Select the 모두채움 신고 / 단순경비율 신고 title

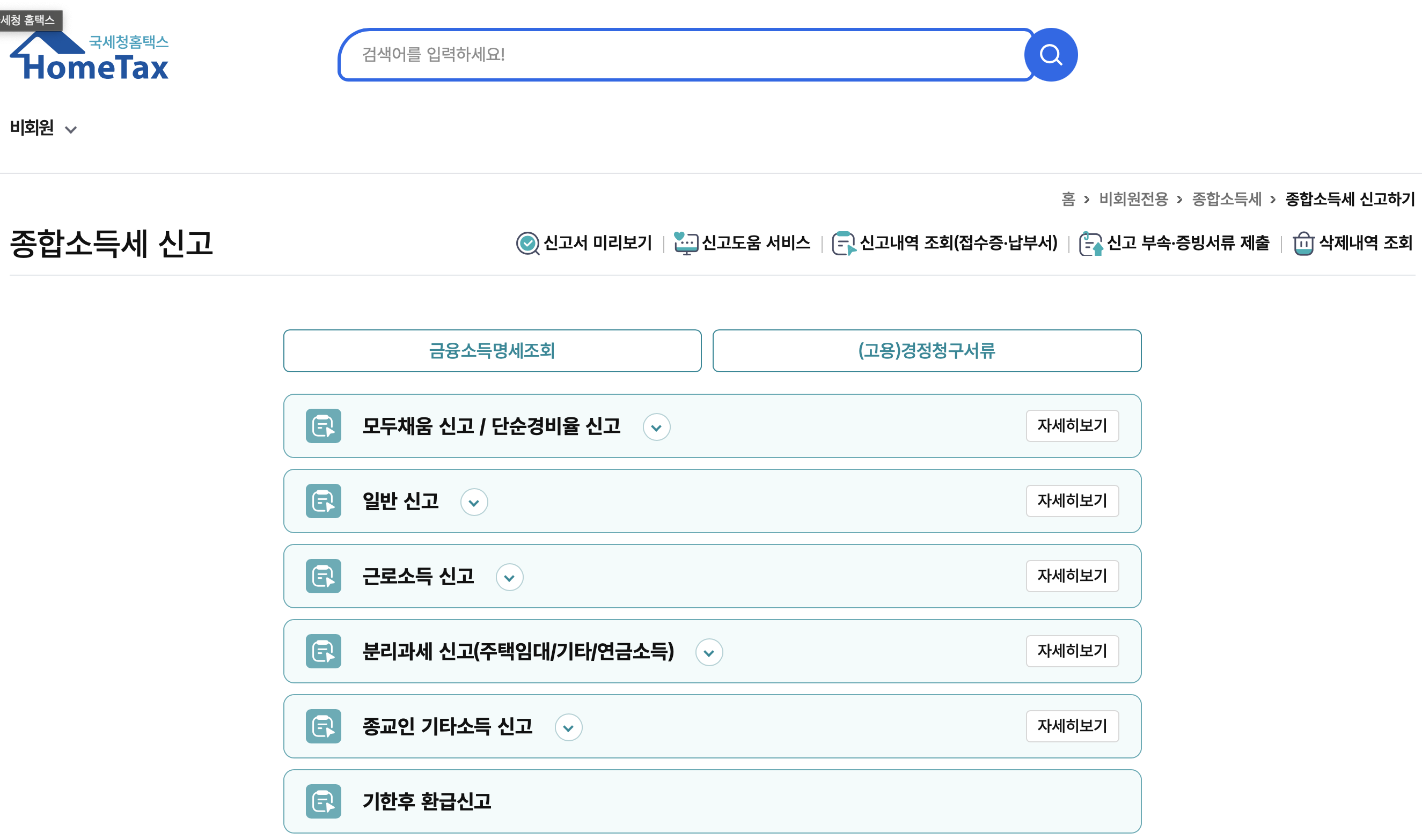[x=492, y=426]
